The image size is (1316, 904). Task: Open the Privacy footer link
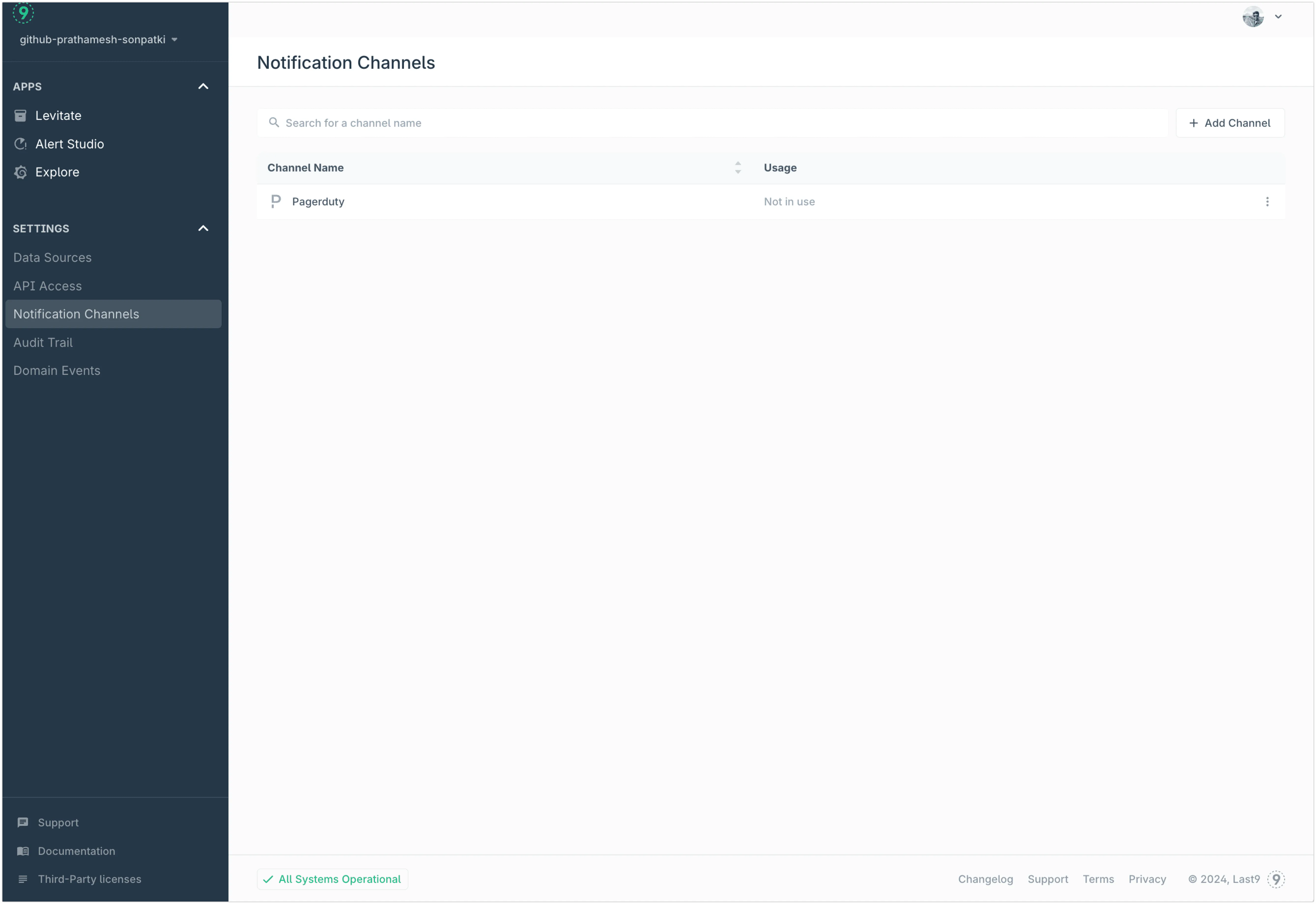[x=1147, y=879]
